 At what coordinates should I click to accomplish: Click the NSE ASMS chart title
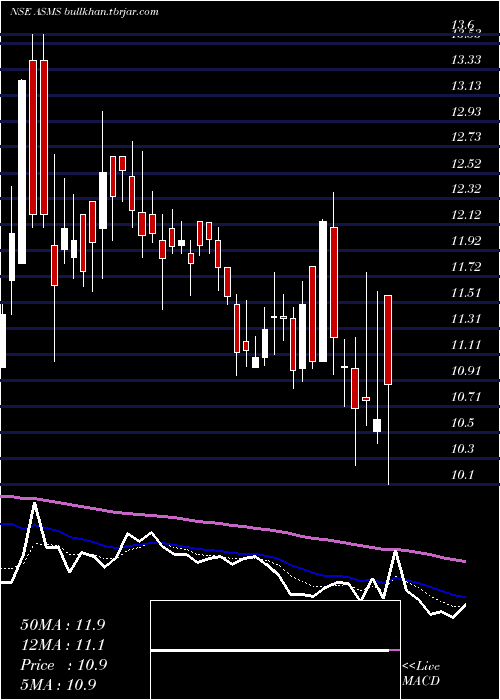pyautogui.click(x=84, y=12)
